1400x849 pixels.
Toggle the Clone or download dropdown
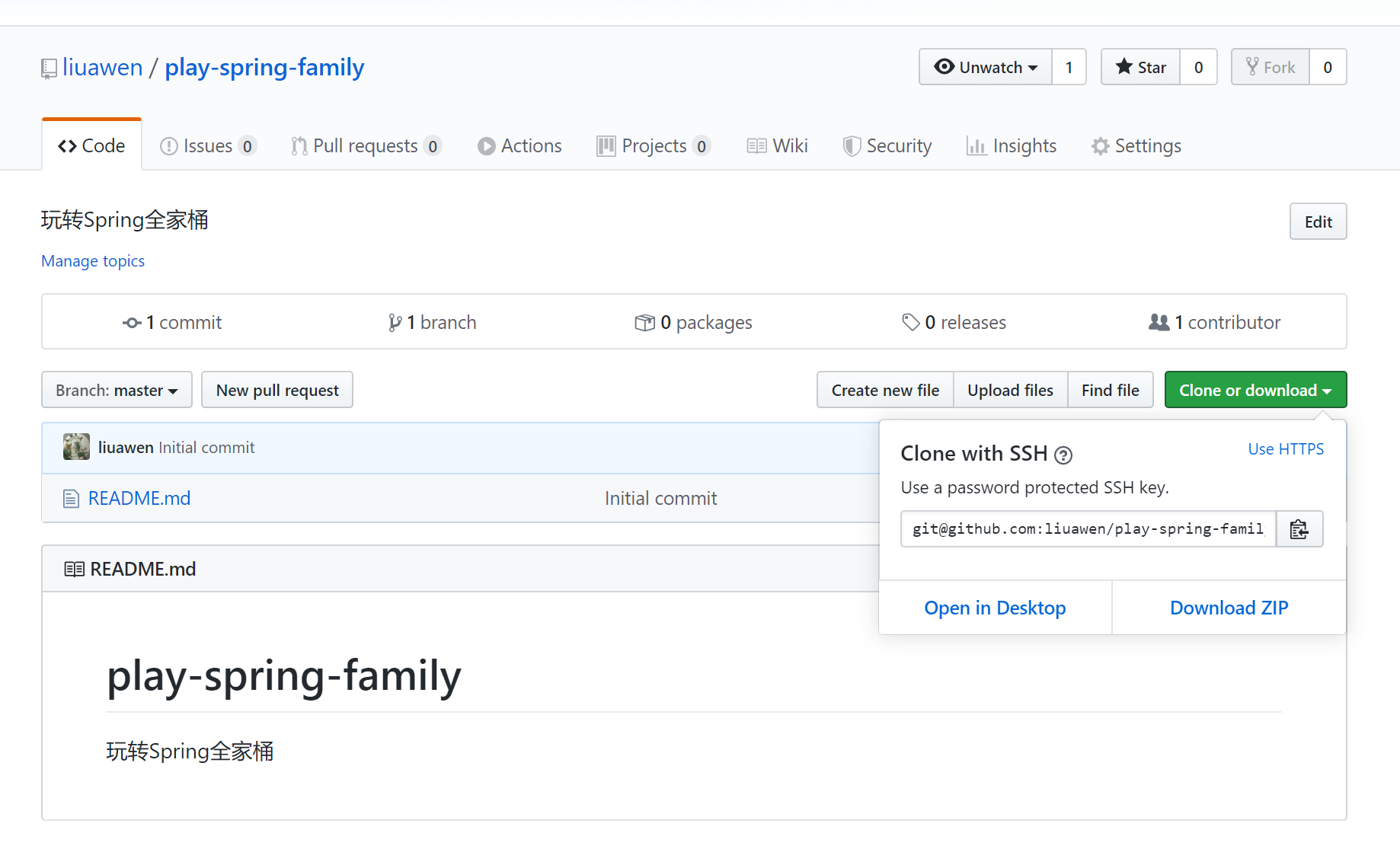(1255, 390)
